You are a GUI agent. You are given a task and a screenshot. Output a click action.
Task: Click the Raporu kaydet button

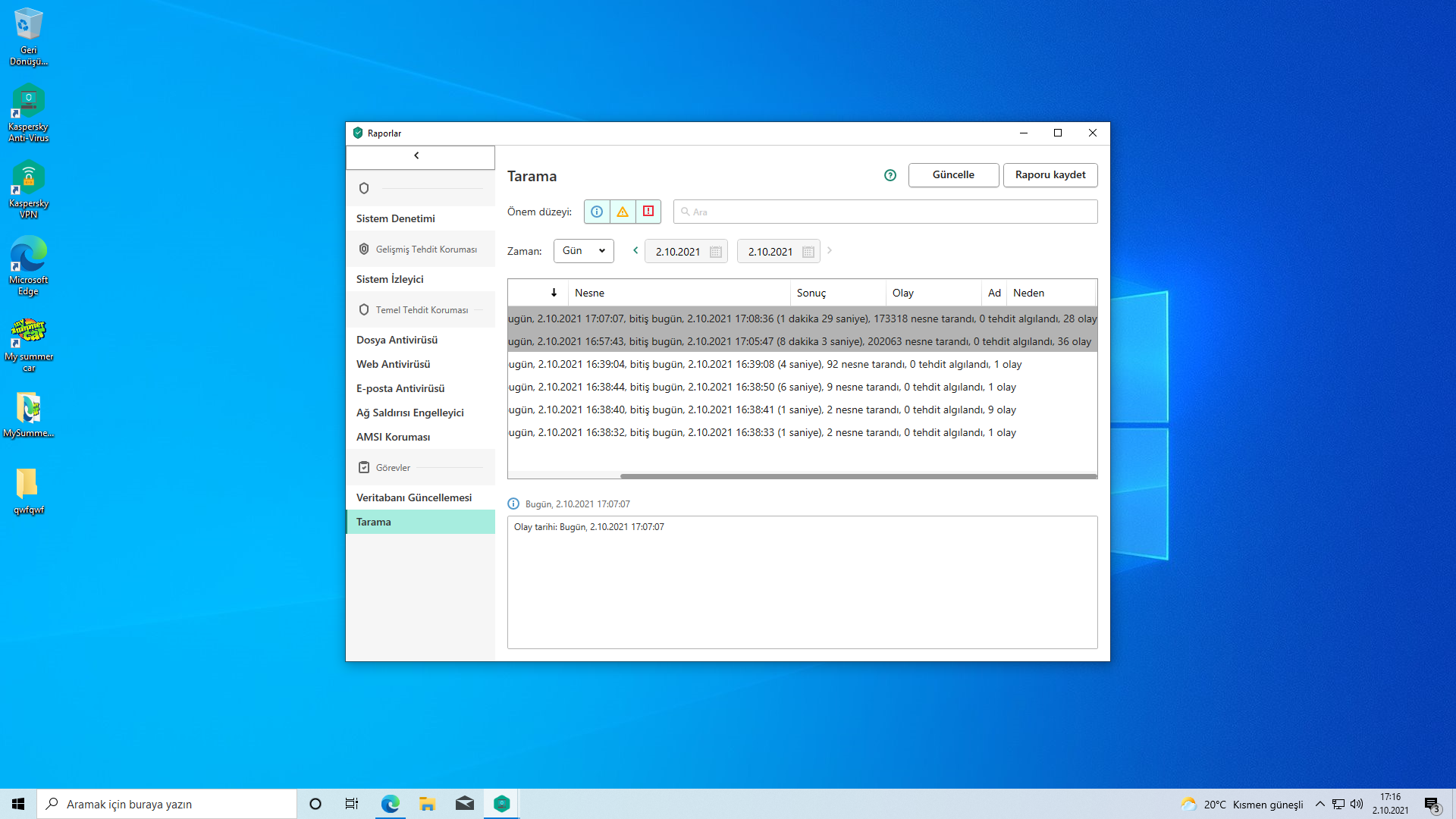[1050, 174]
